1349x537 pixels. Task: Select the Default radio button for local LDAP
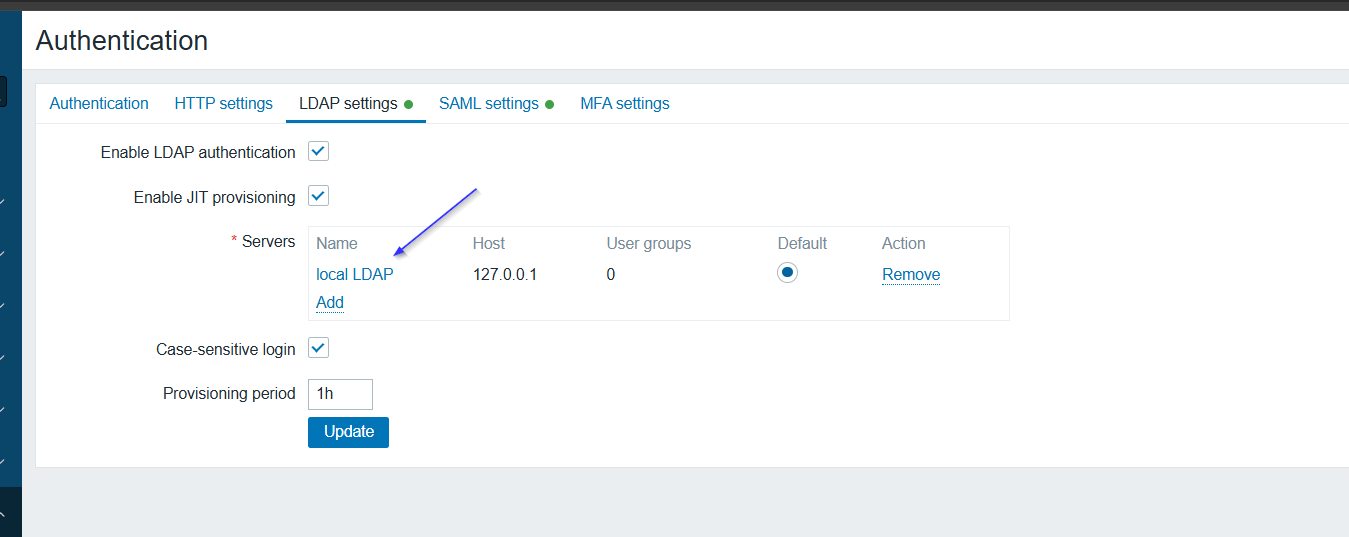pyautogui.click(x=788, y=273)
